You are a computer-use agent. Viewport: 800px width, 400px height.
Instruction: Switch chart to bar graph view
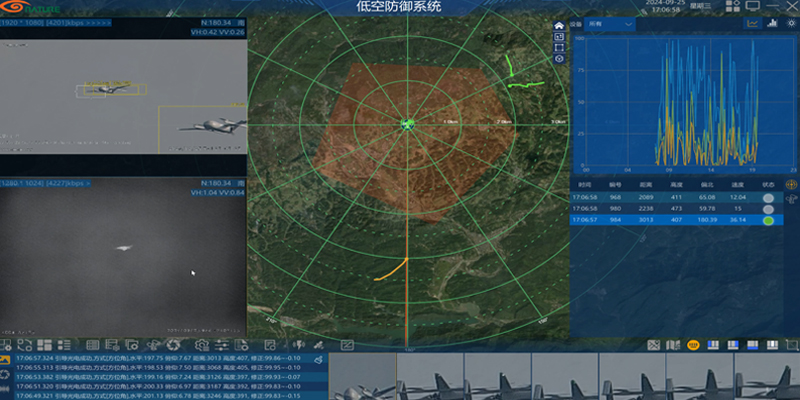(770, 22)
